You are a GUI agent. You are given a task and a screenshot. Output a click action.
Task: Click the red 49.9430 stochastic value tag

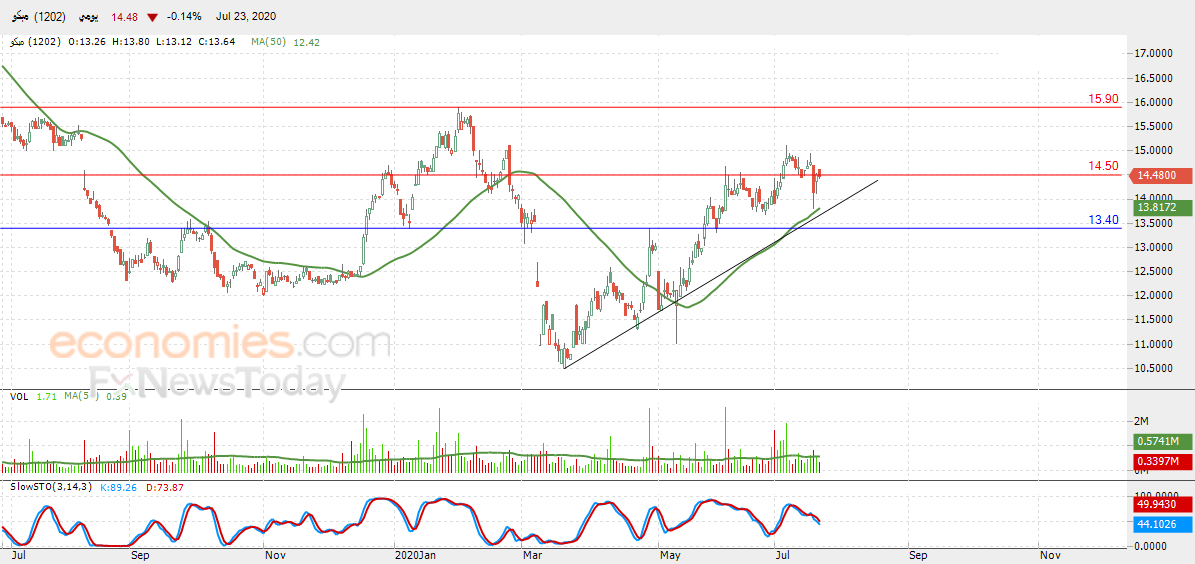1156,503
